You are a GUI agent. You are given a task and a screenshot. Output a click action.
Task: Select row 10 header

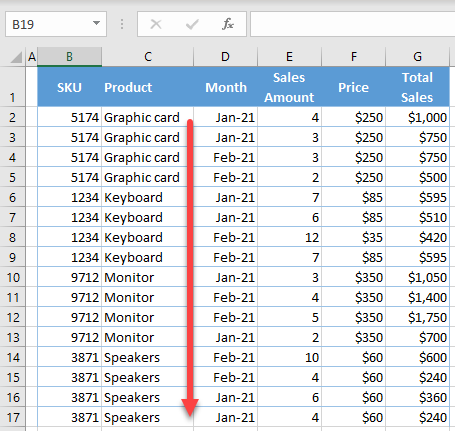(13, 277)
